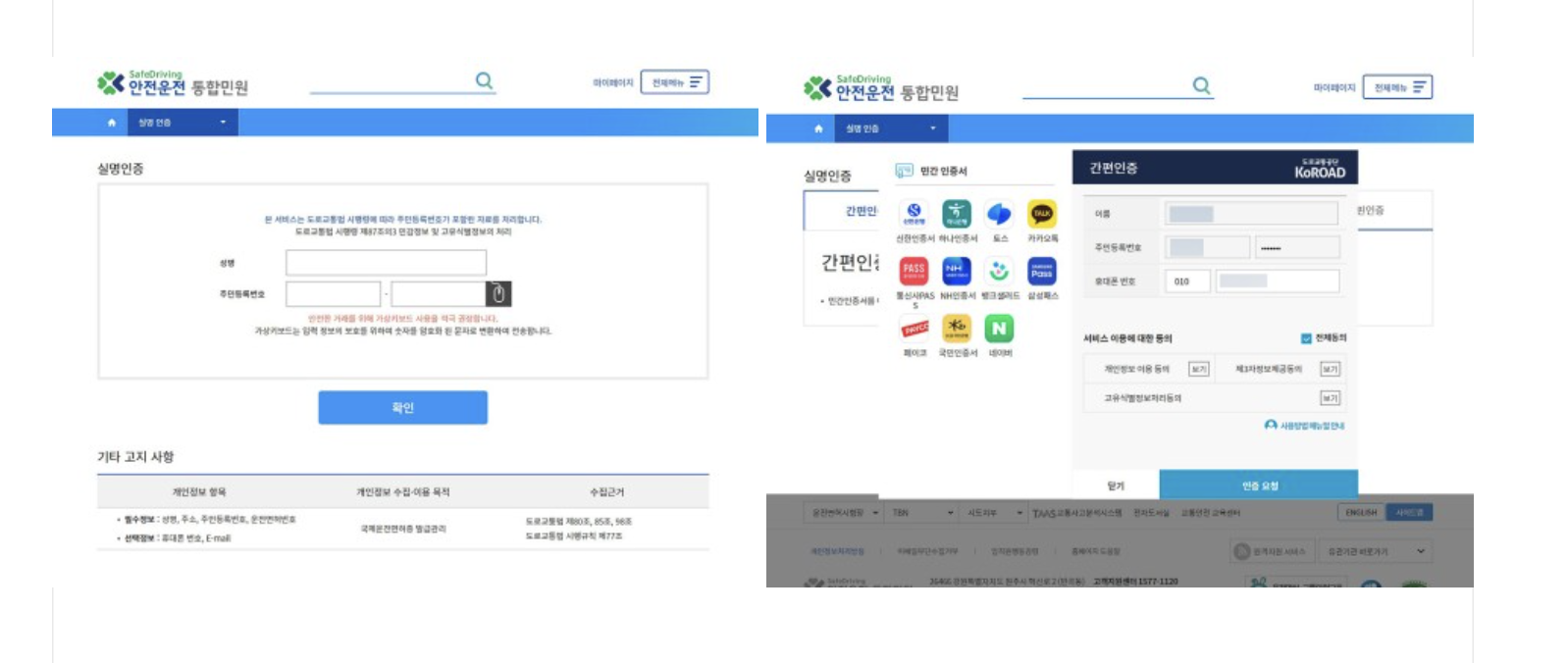Click the 사이트맵 button in footer

click(1410, 513)
